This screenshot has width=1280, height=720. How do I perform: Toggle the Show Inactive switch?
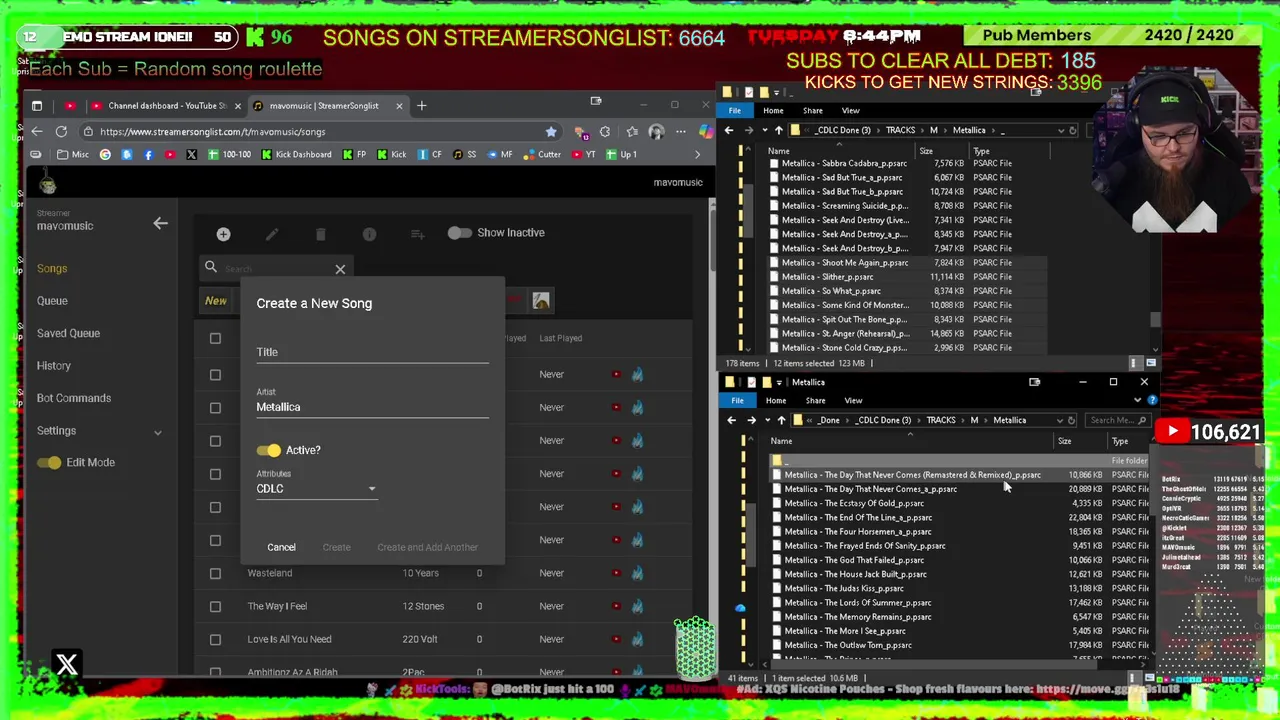tap(459, 233)
